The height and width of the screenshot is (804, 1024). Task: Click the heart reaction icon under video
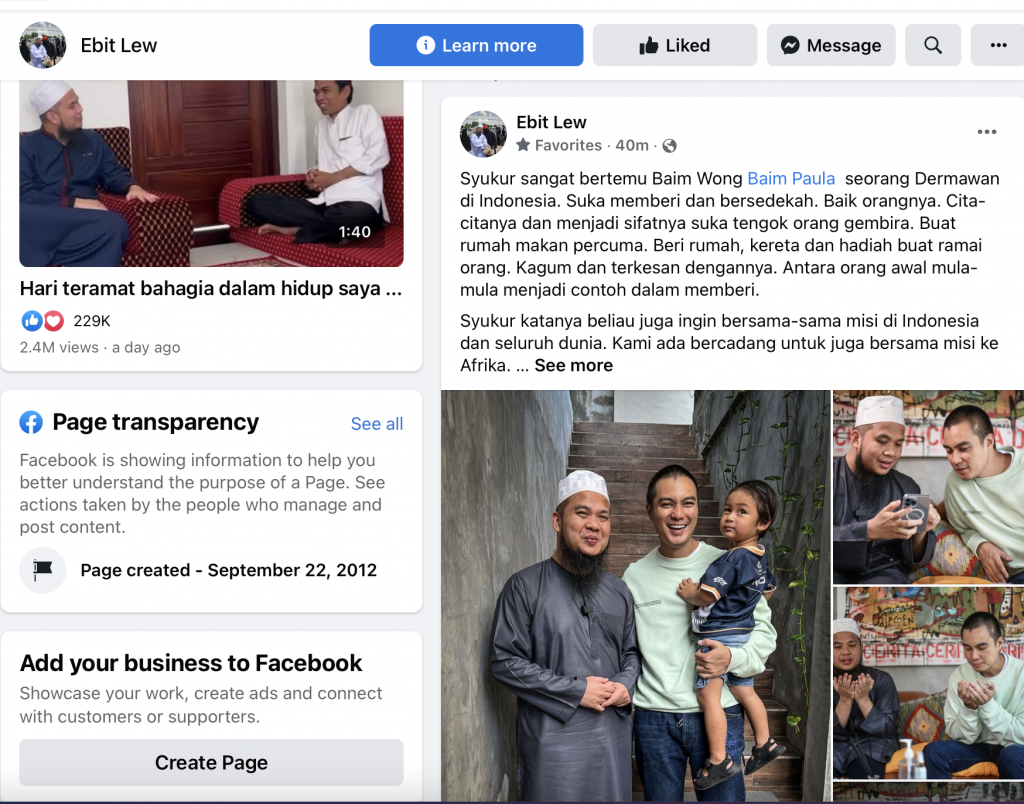(x=54, y=321)
